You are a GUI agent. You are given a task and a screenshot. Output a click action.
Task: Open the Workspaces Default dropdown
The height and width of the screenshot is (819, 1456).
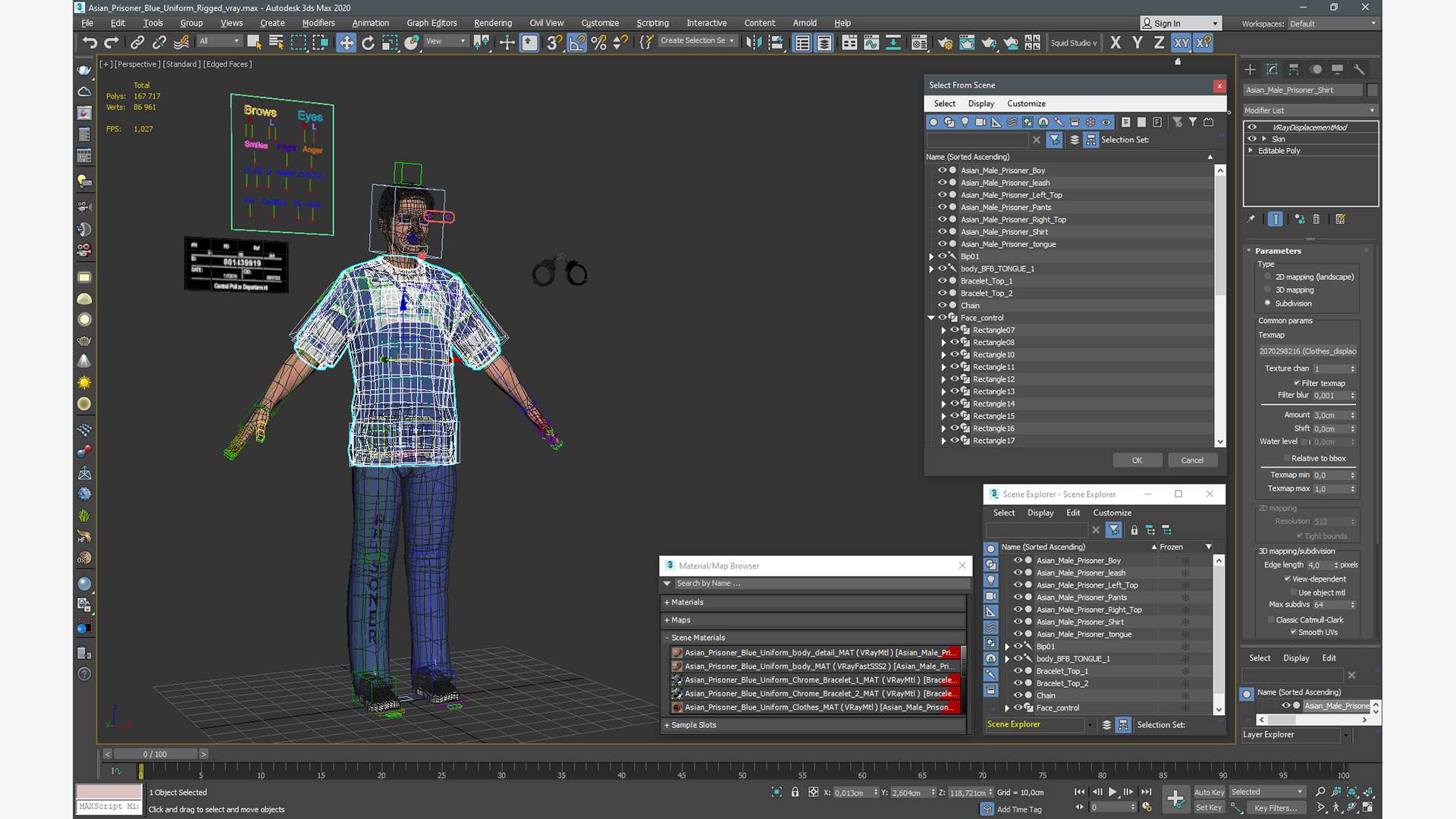coord(1332,24)
